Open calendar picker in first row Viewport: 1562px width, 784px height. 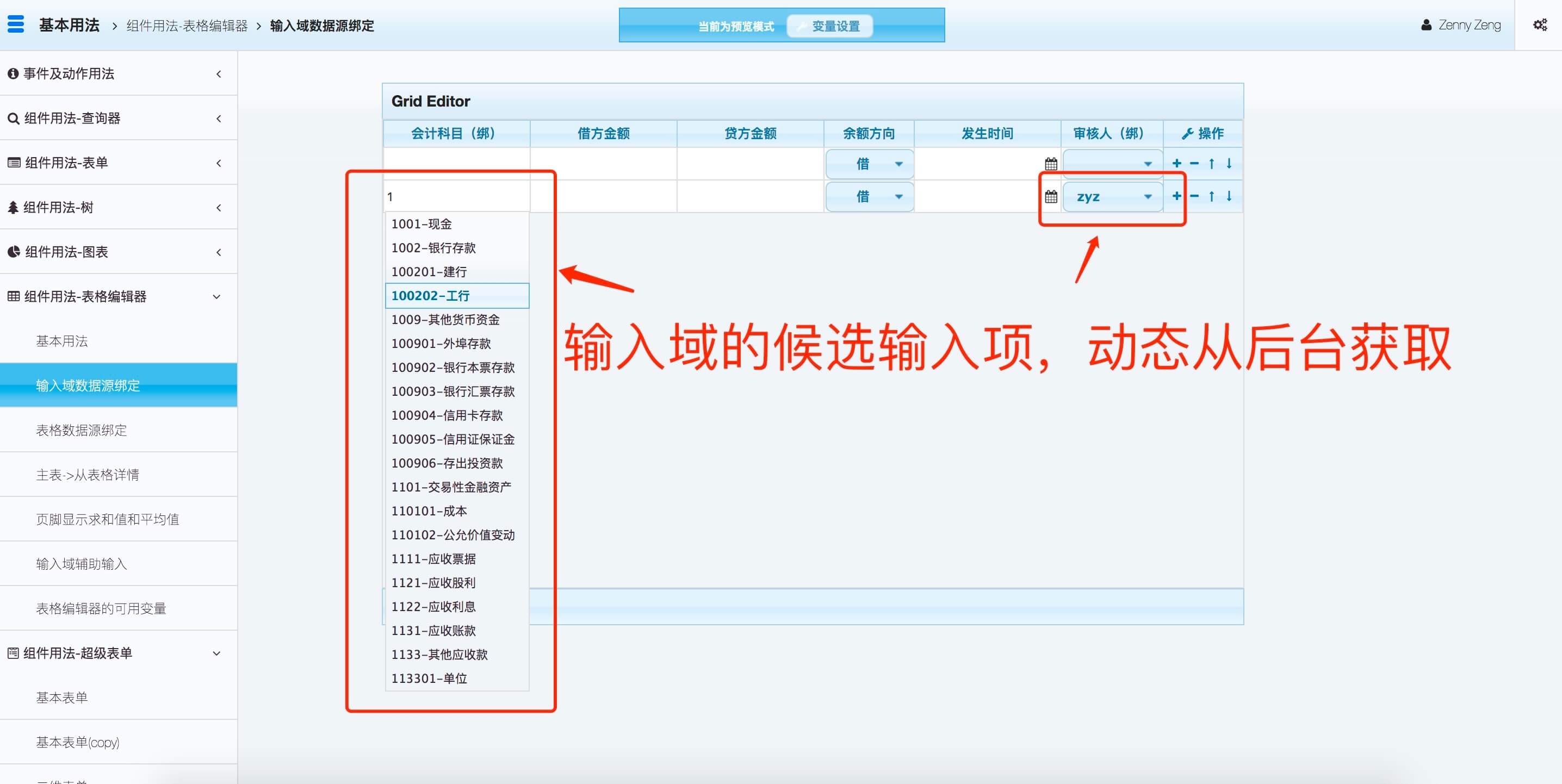(x=1051, y=164)
